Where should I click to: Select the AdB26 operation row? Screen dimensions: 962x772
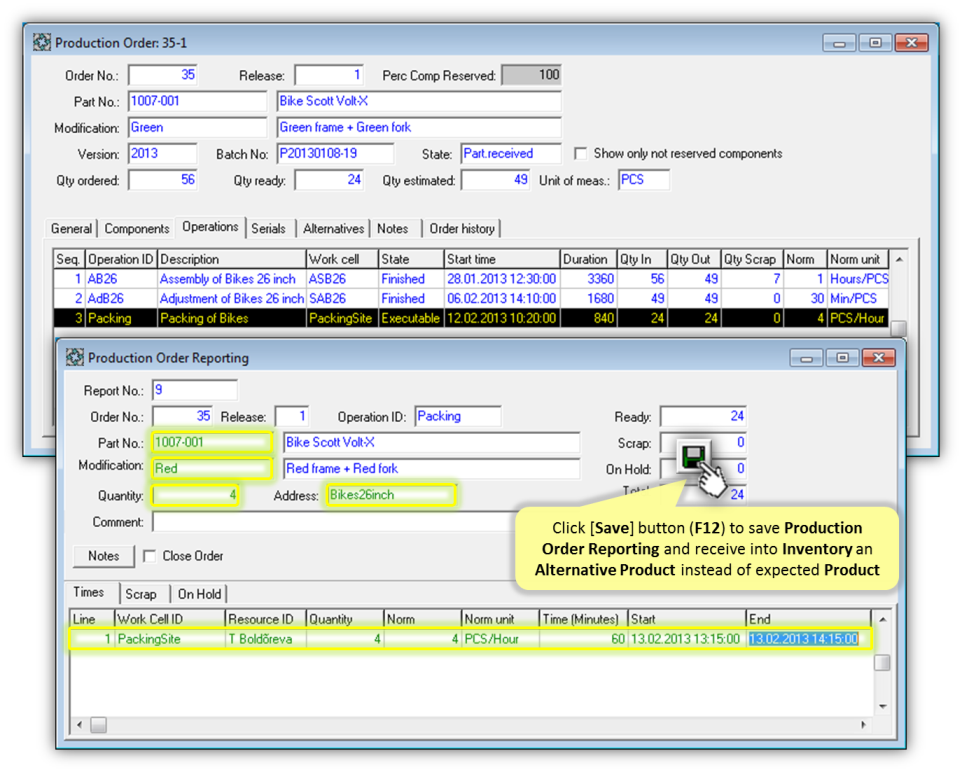coord(471,298)
